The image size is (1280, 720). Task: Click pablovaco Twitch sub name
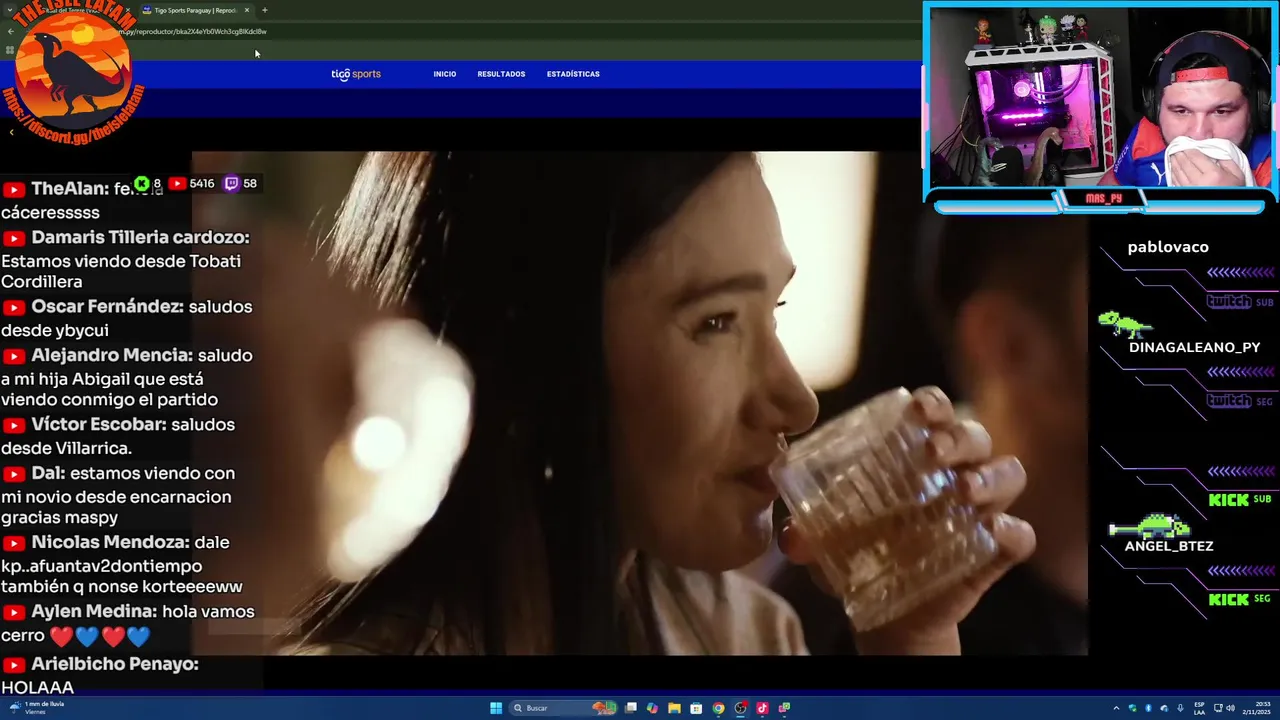pos(1168,247)
